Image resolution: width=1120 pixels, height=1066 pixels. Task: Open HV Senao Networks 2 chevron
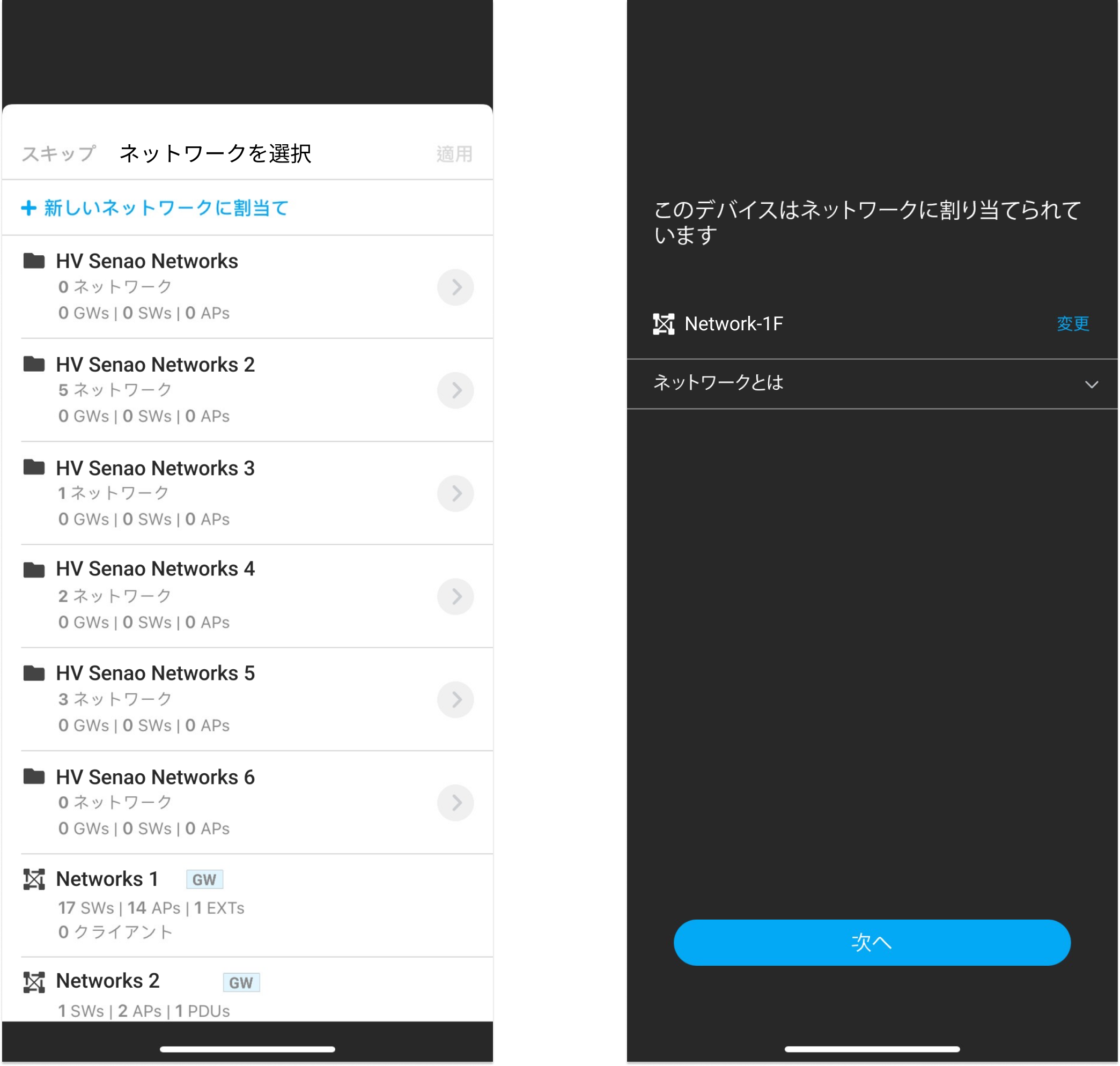point(455,390)
